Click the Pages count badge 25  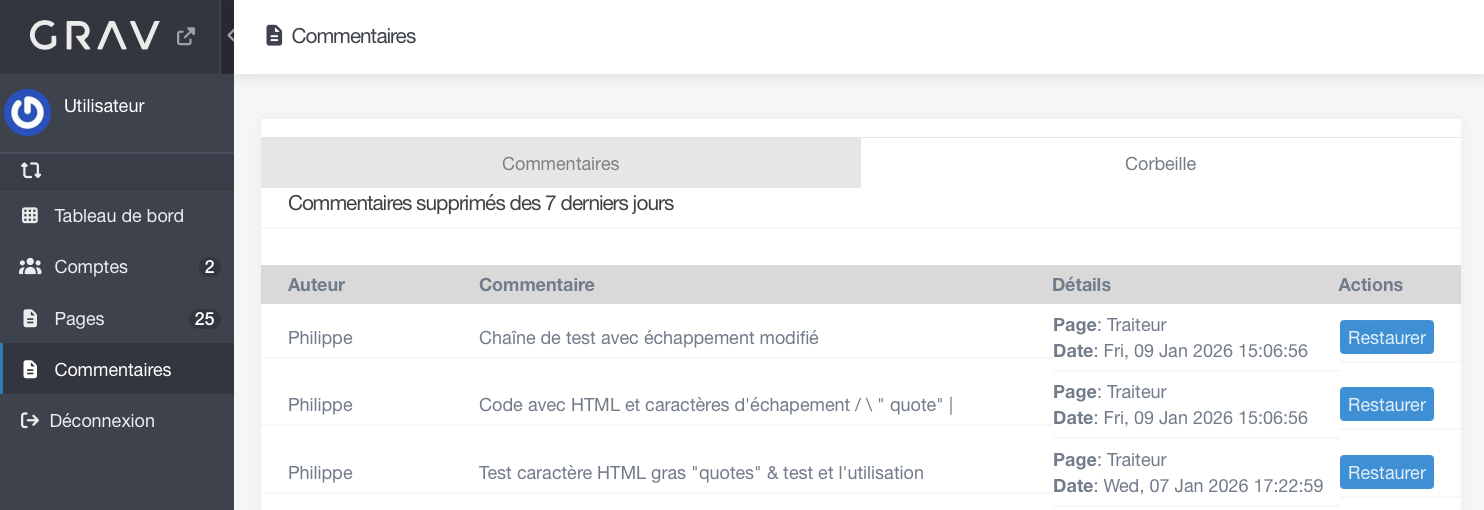coord(204,319)
